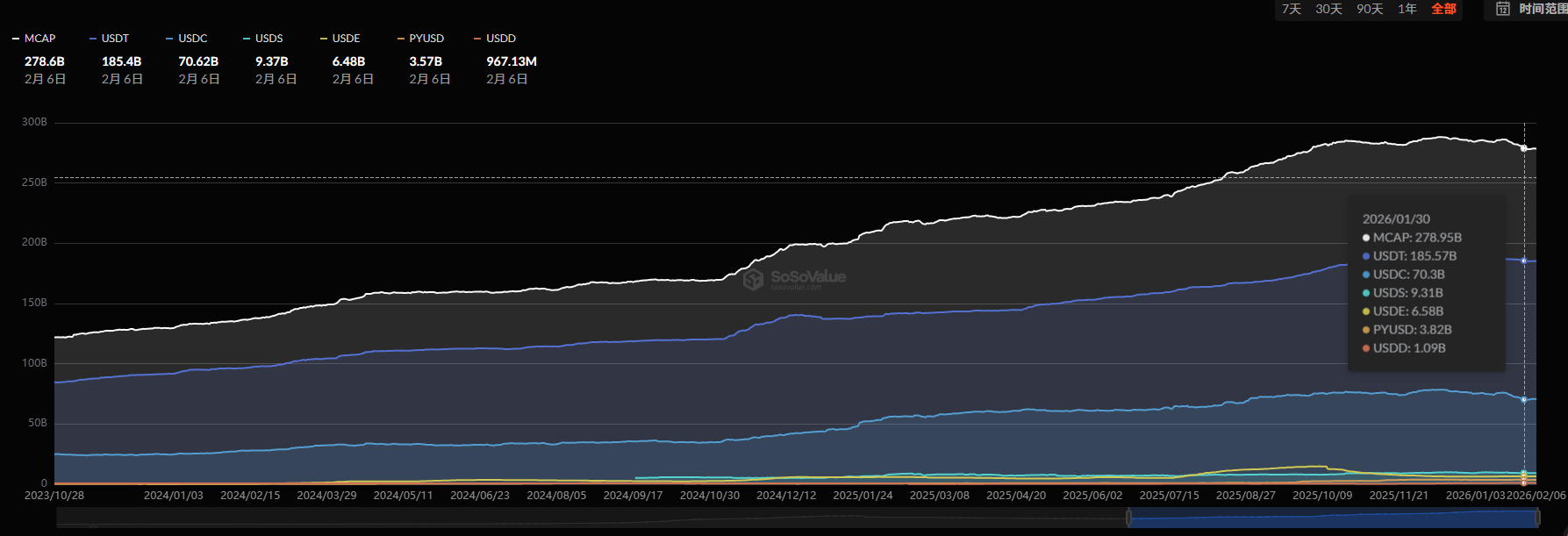Select the 1年 range option

tap(1407, 9)
